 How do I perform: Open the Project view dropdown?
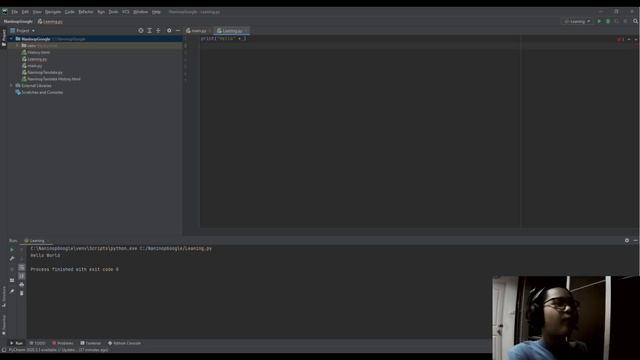[x=22, y=31]
